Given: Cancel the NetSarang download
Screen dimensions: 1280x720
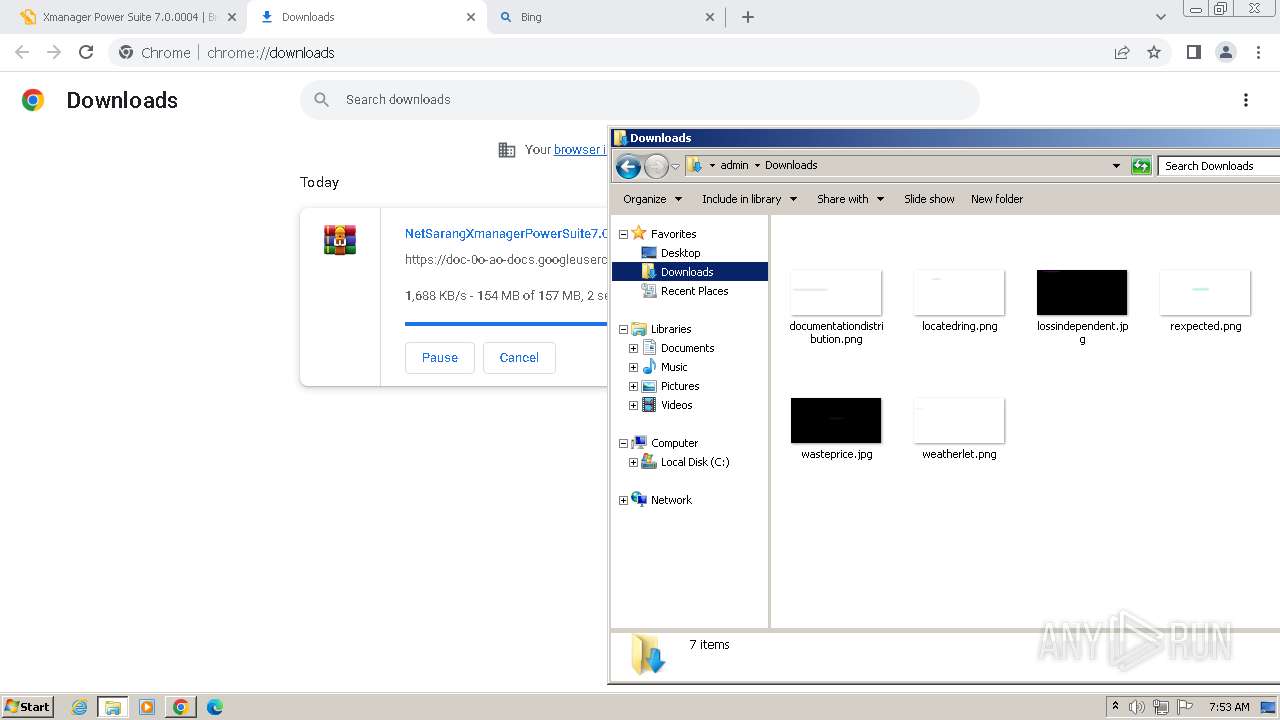Looking at the screenshot, I should 519,357.
